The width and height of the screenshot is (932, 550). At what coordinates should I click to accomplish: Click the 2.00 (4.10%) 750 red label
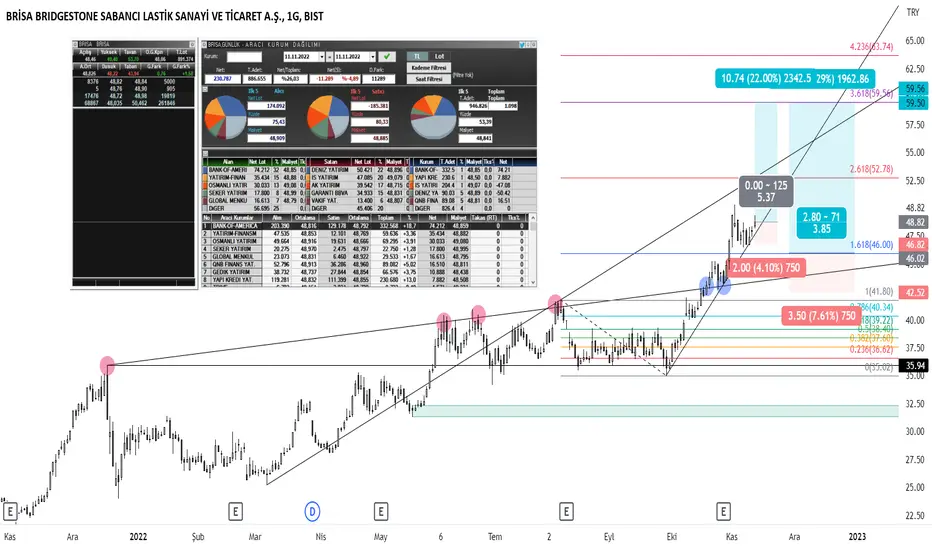[x=766, y=268]
